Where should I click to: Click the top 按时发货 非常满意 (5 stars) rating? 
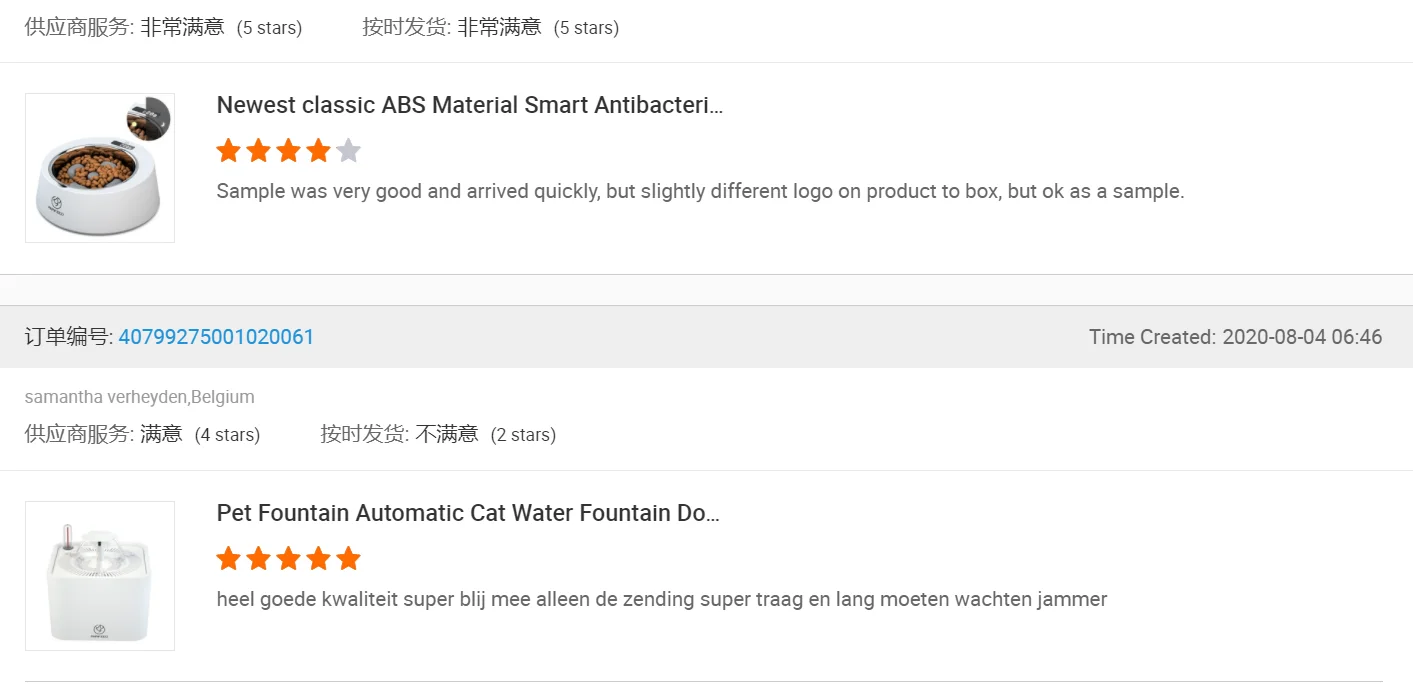click(490, 27)
